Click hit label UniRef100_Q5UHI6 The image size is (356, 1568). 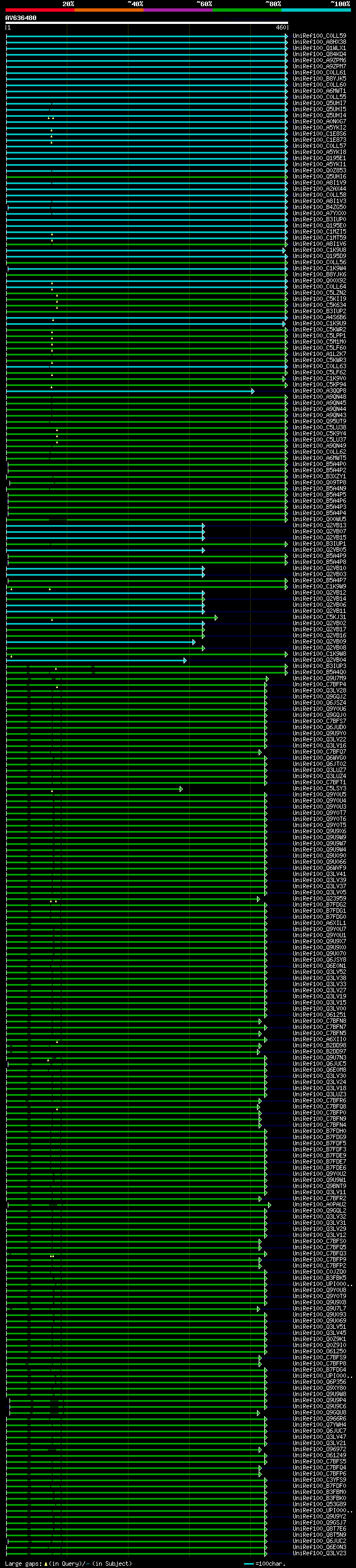point(319,176)
